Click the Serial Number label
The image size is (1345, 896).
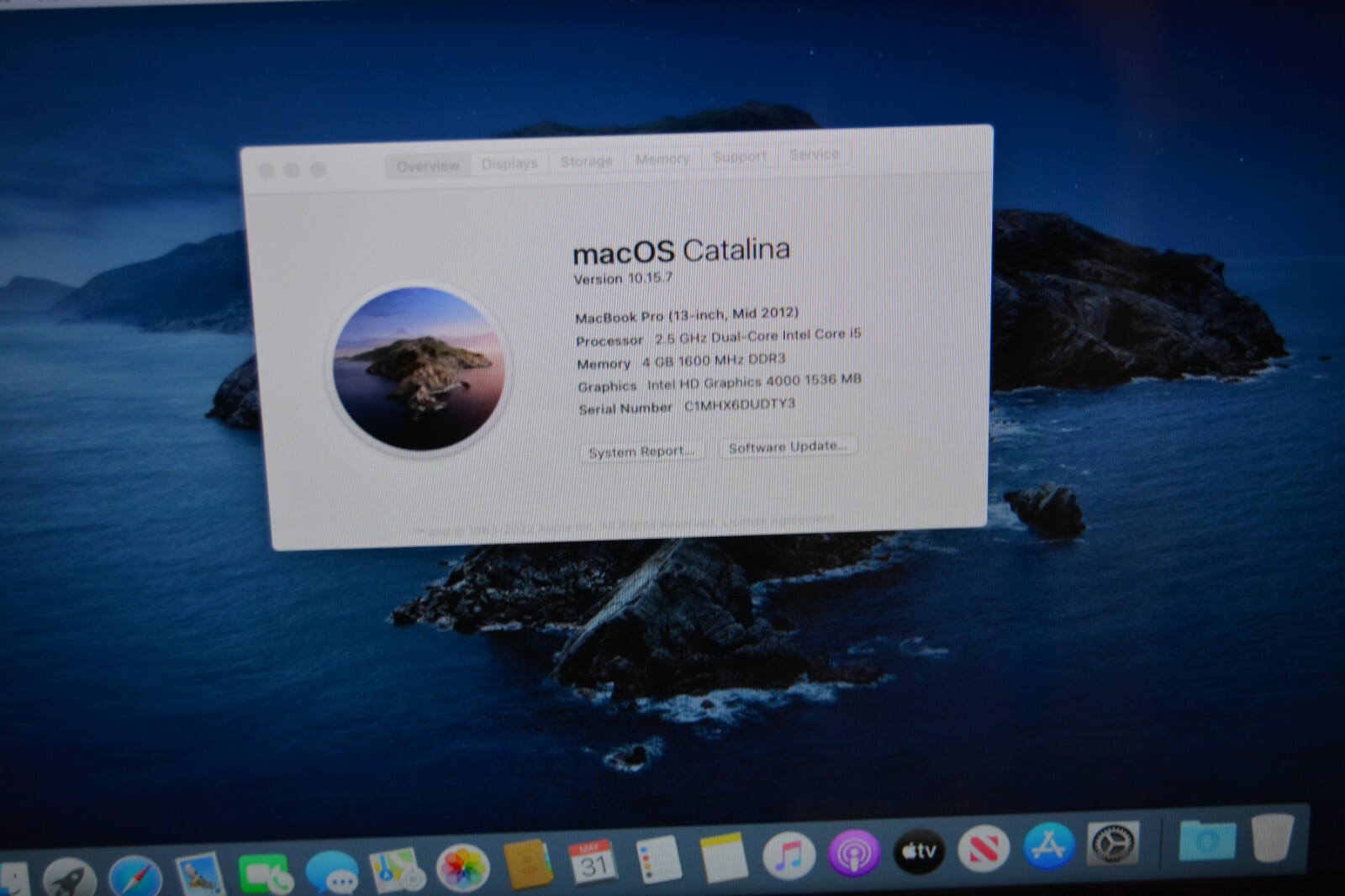[x=625, y=408]
